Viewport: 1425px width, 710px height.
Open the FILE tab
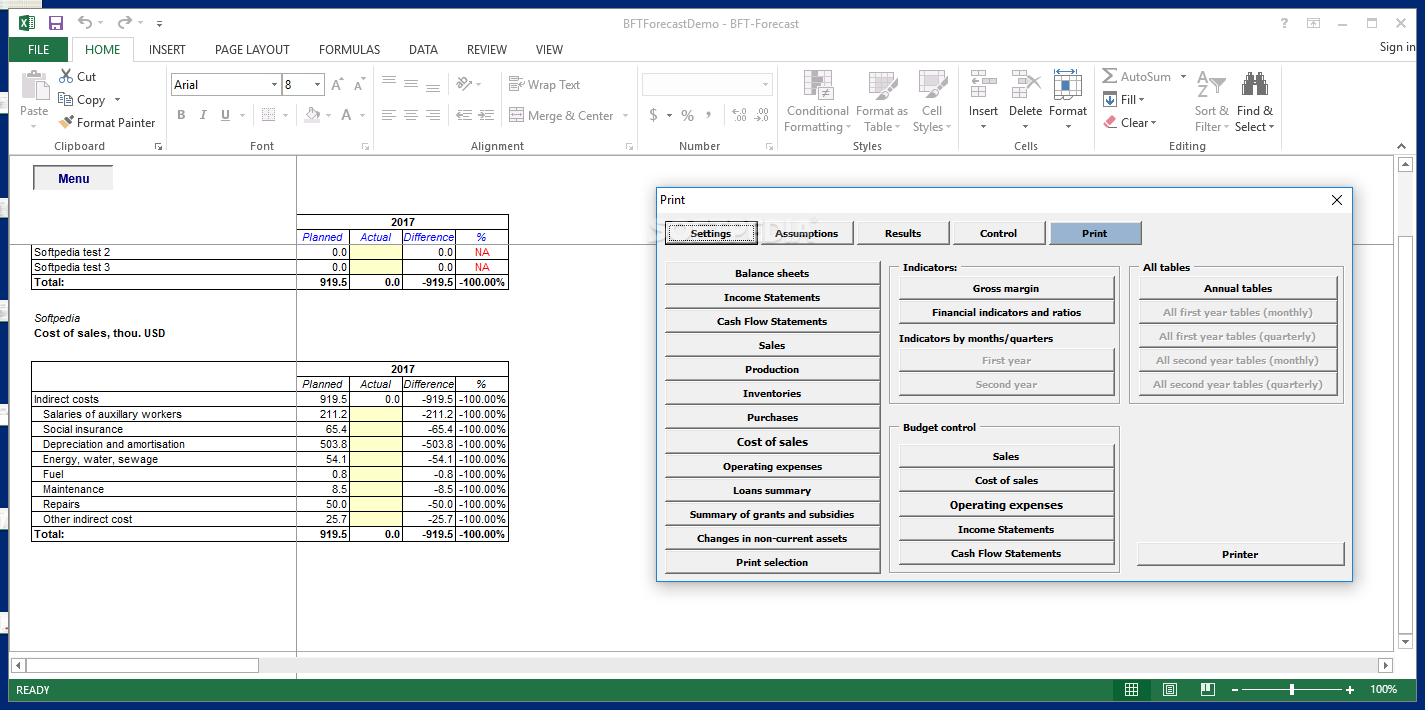tap(39, 49)
